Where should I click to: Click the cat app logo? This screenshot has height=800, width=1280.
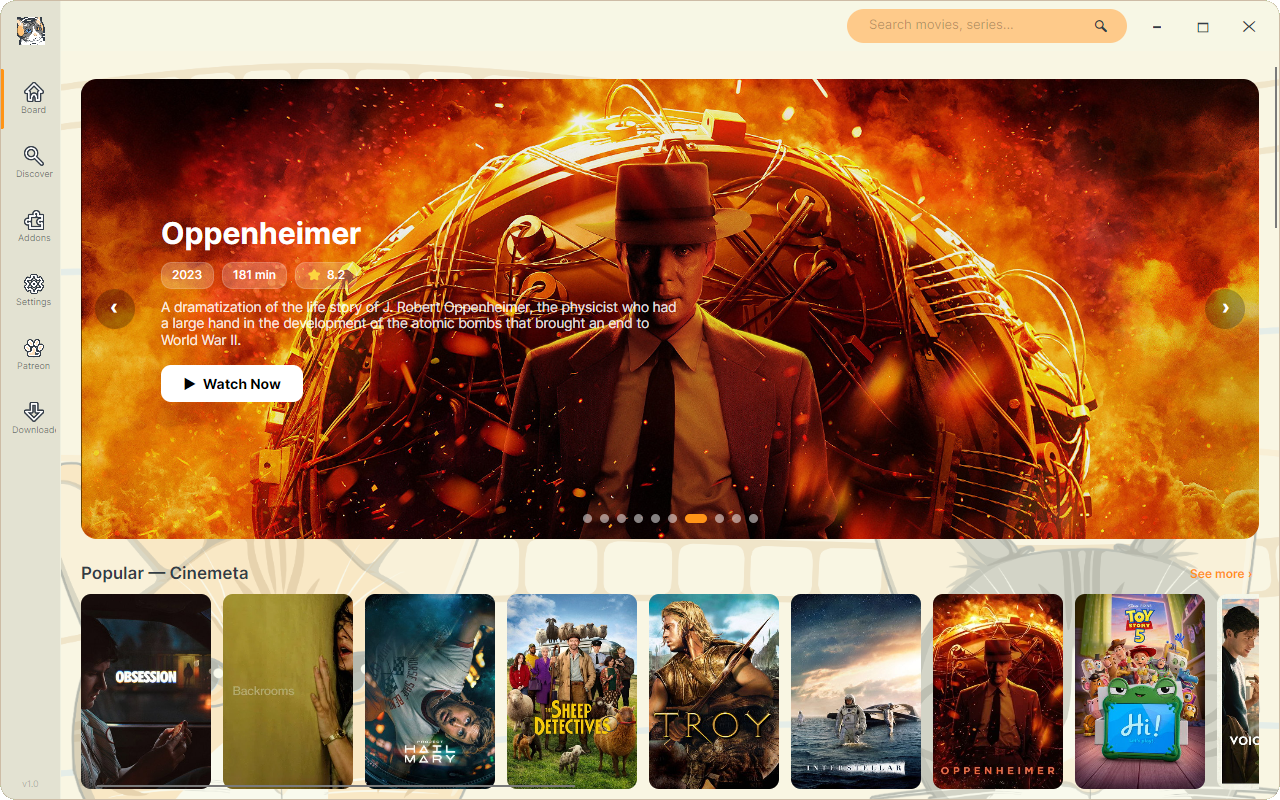tap(31, 31)
